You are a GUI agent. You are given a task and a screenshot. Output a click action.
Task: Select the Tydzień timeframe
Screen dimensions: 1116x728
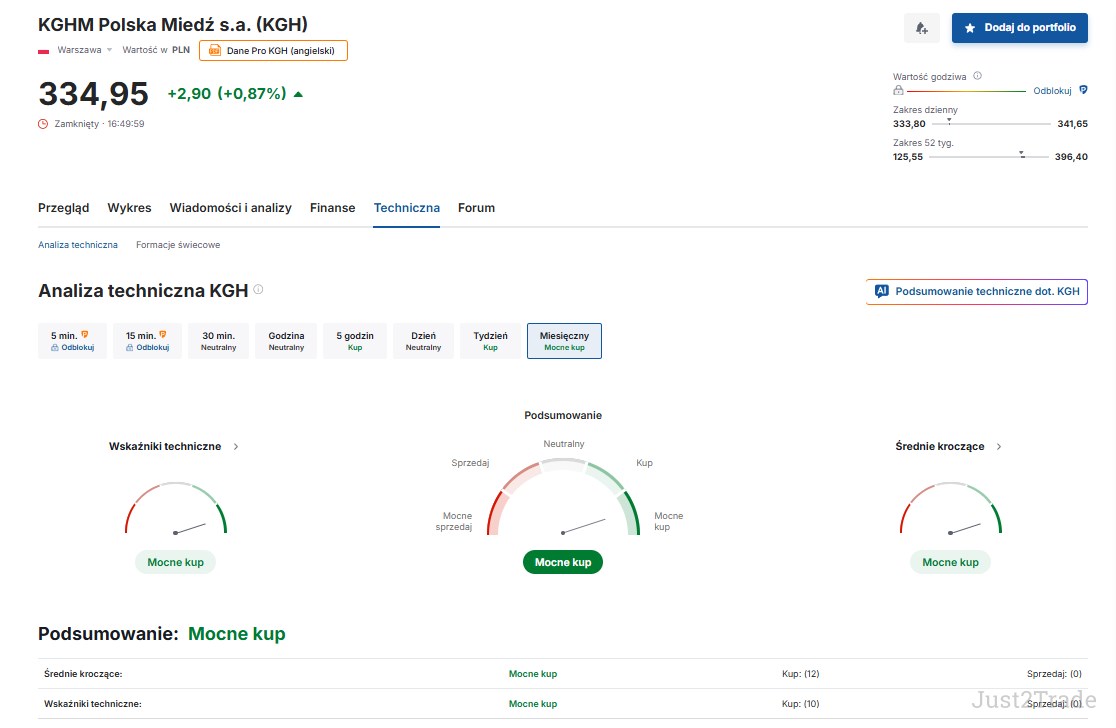pos(490,341)
